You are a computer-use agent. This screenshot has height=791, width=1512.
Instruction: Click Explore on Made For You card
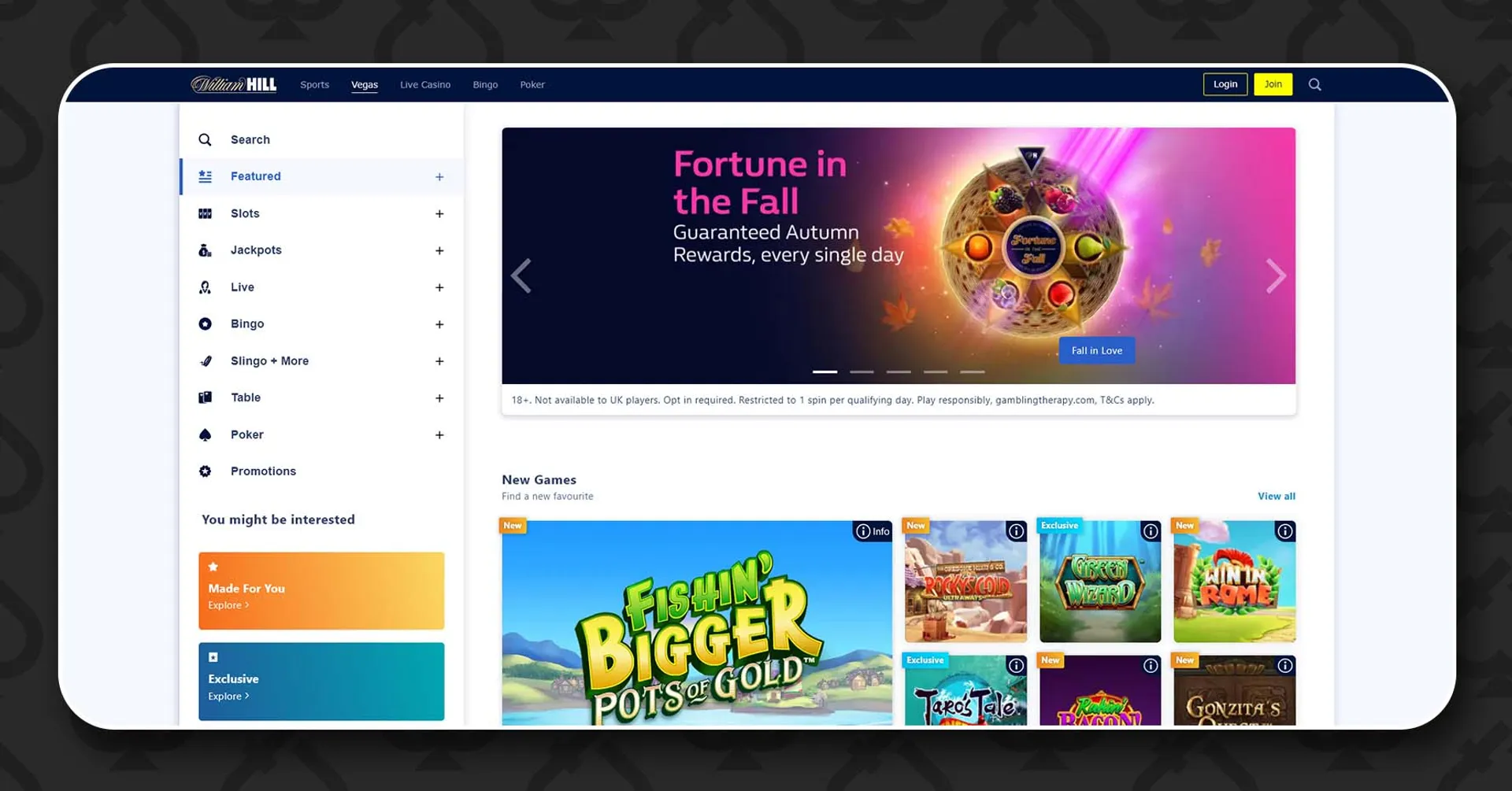click(x=228, y=605)
